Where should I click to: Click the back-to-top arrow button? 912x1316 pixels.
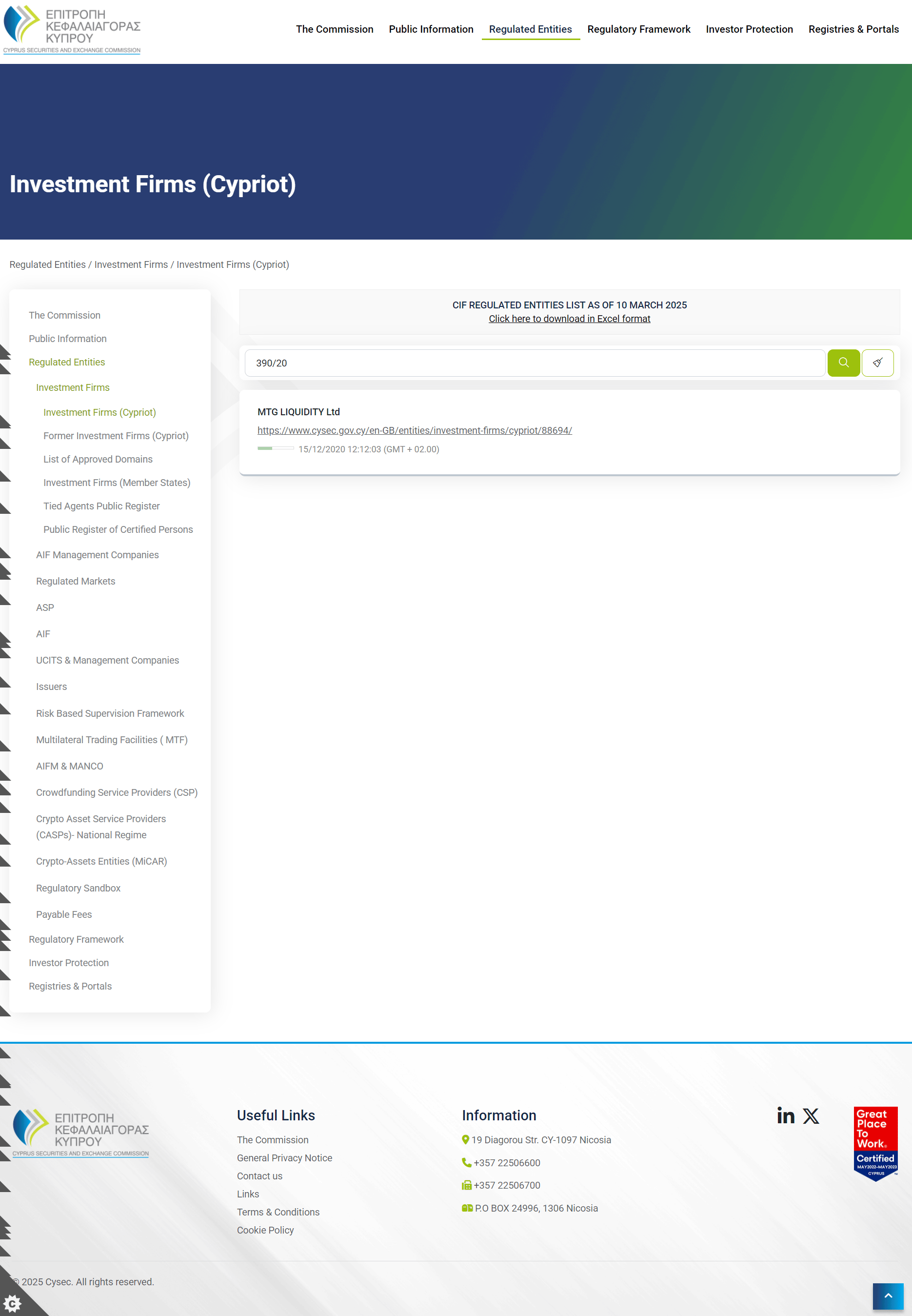pyautogui.click(x=888, y=1296)
